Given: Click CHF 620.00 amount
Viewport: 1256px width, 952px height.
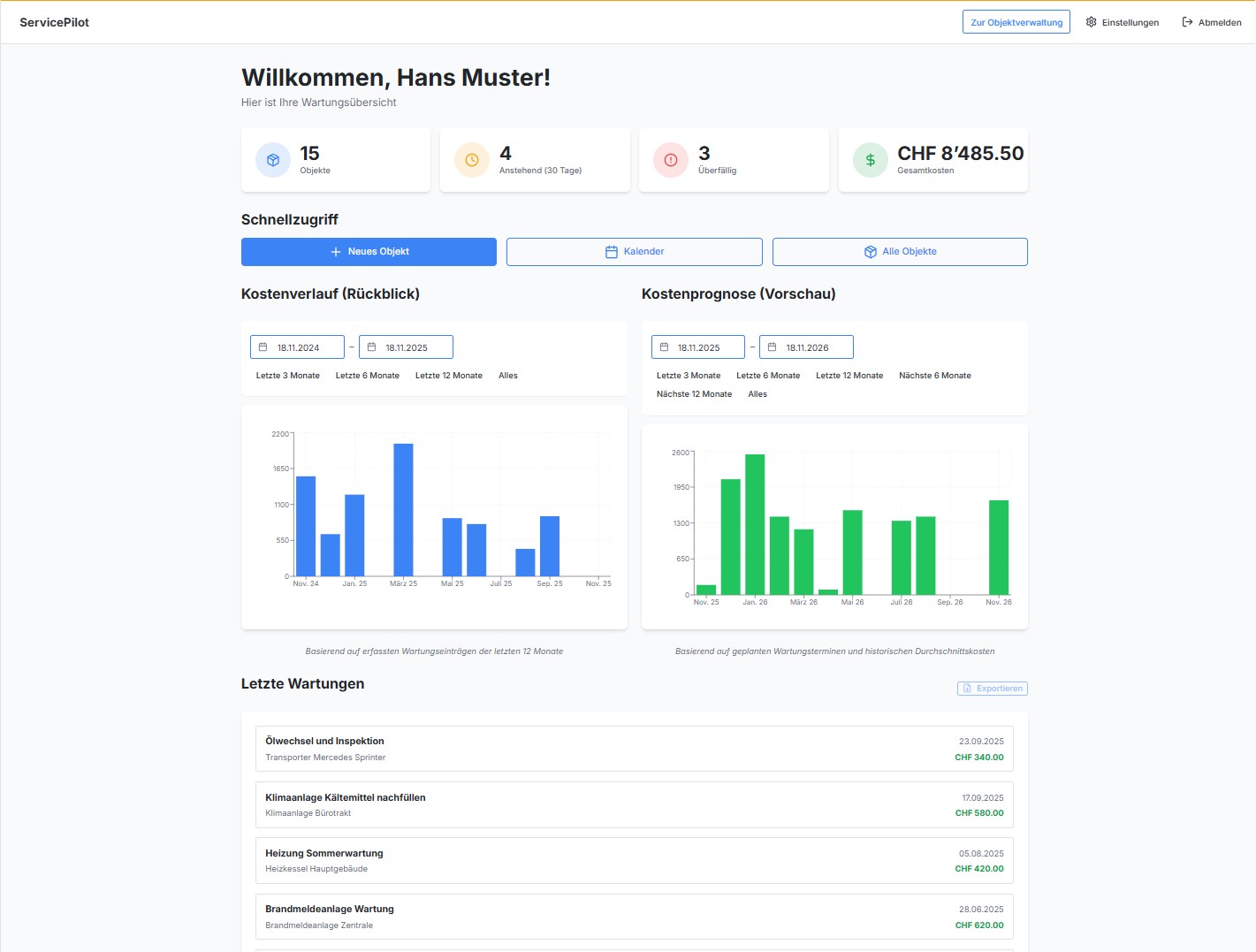Looking at the screenshot, I should point(979,925).
